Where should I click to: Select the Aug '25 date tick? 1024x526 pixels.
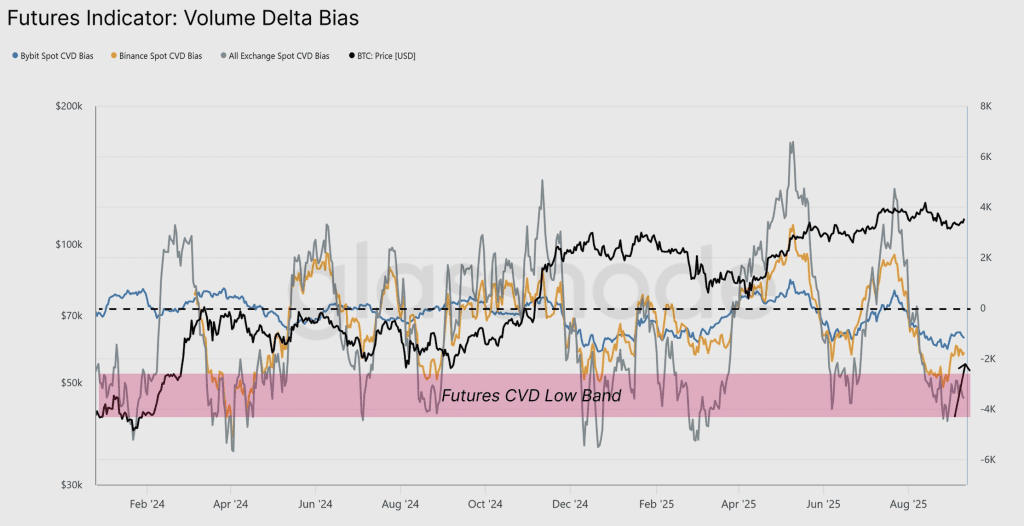point(906,506)
